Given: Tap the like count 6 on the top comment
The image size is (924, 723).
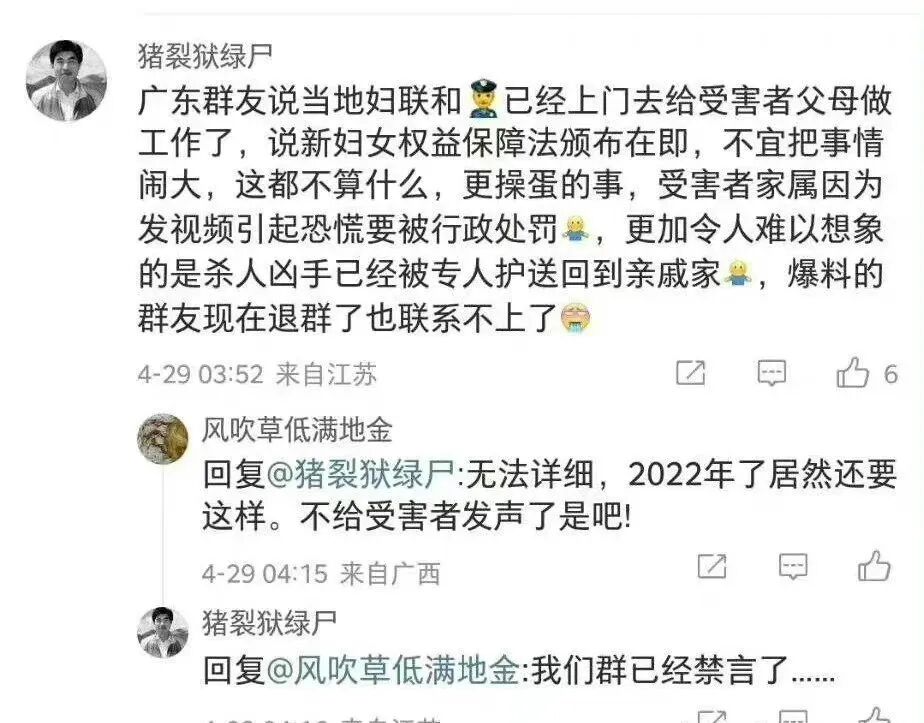Looking at the screenshot, I should tap(890, 374).
